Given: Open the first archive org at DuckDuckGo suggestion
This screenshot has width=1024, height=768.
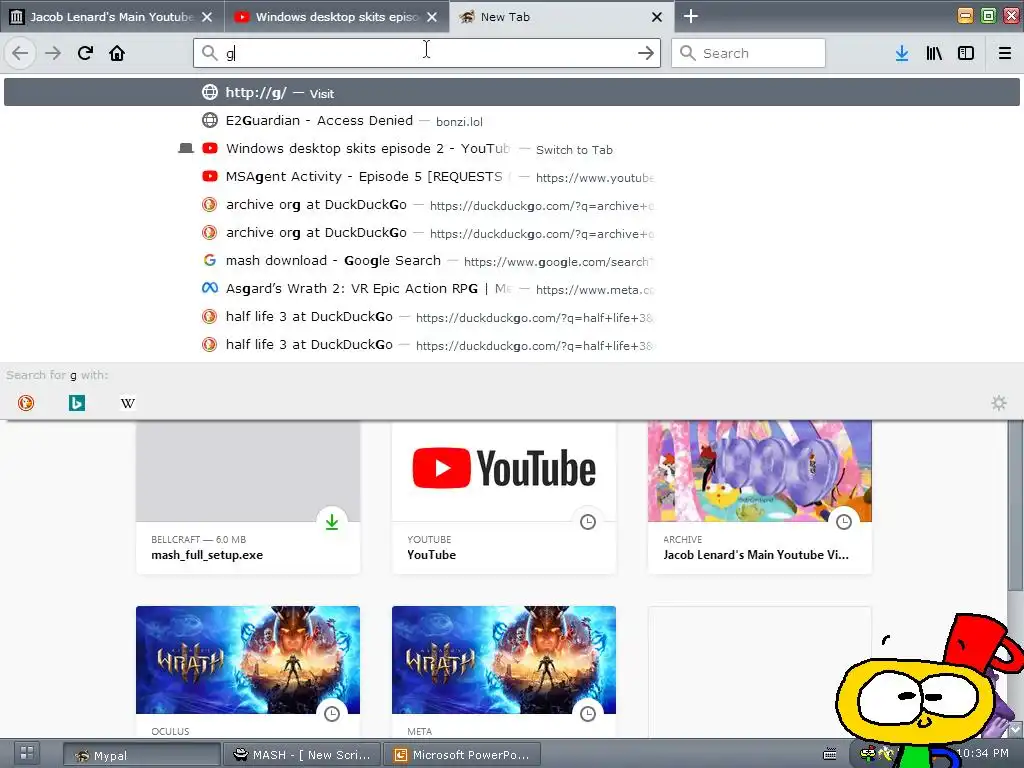Looking at the screenshot, I should 512,205.
